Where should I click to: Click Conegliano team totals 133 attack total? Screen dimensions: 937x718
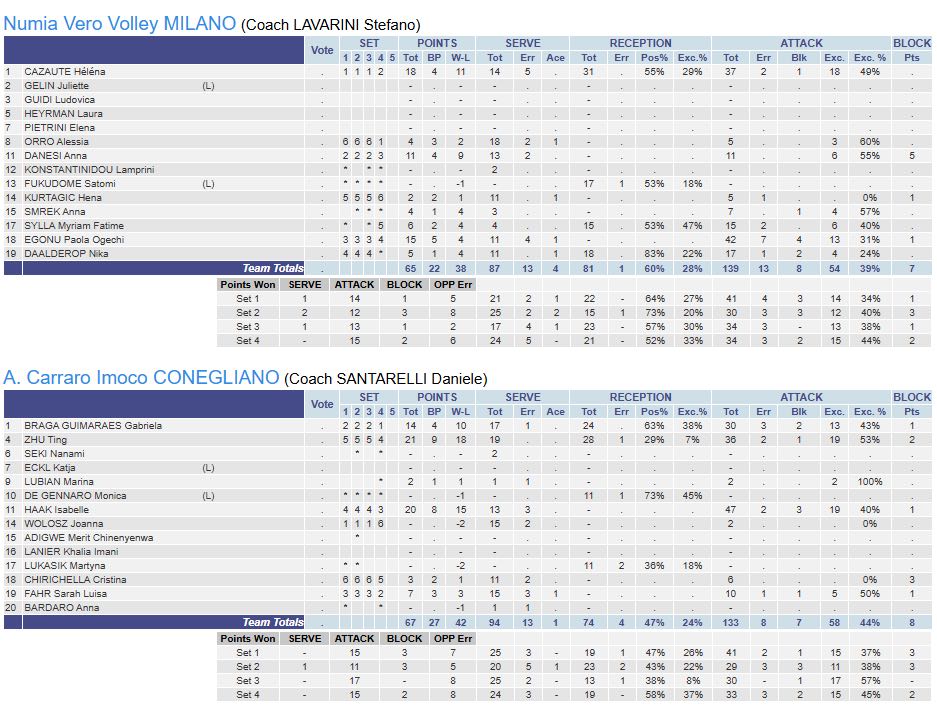731,622
